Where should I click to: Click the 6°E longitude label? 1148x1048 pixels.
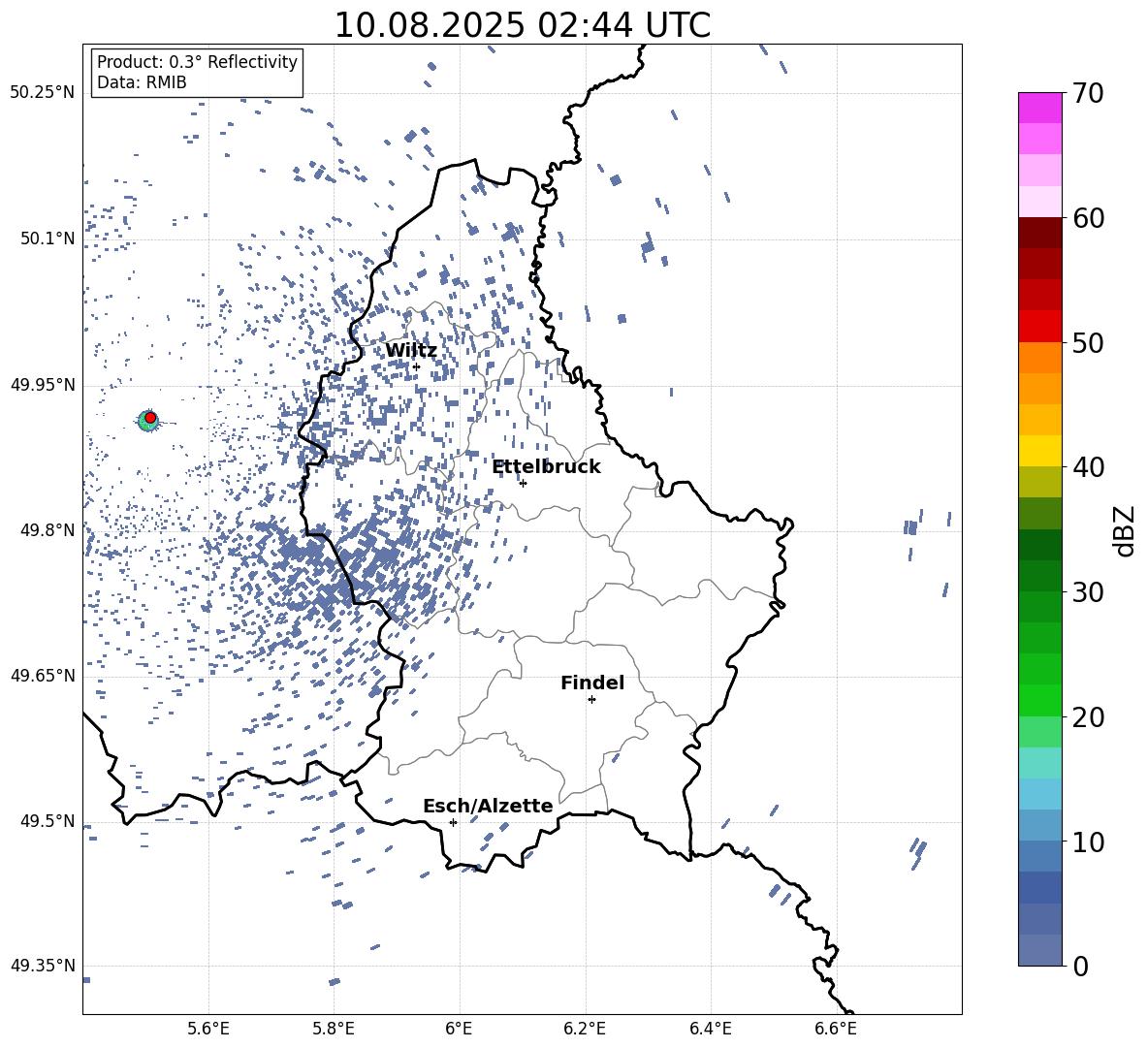pyautogui.click(x=459, y=1029)
